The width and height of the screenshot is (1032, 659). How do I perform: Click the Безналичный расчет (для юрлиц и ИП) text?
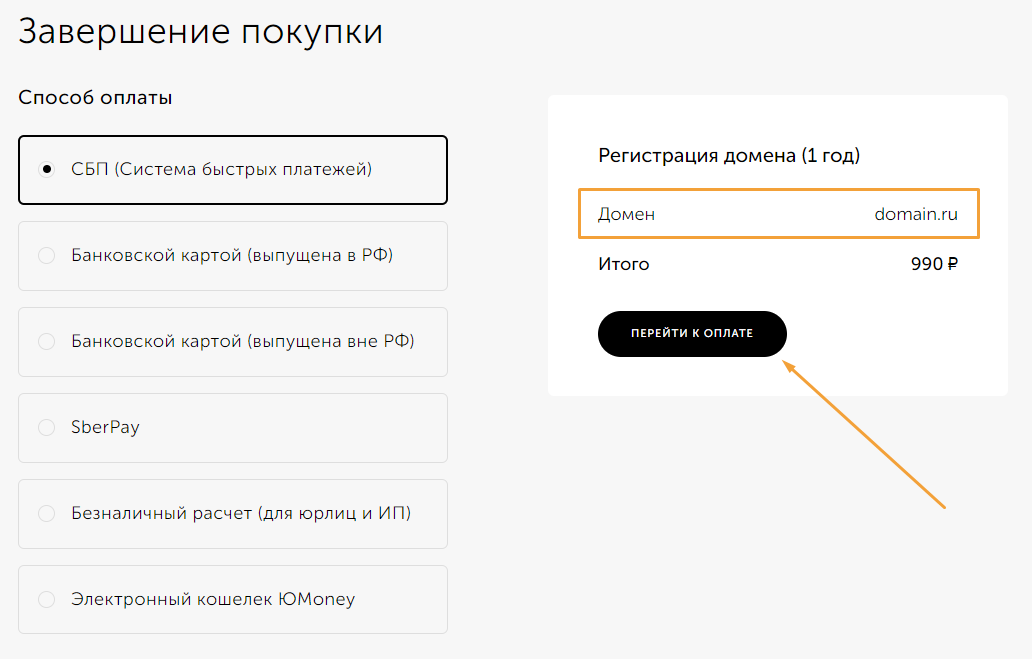[x=241, y=513]
